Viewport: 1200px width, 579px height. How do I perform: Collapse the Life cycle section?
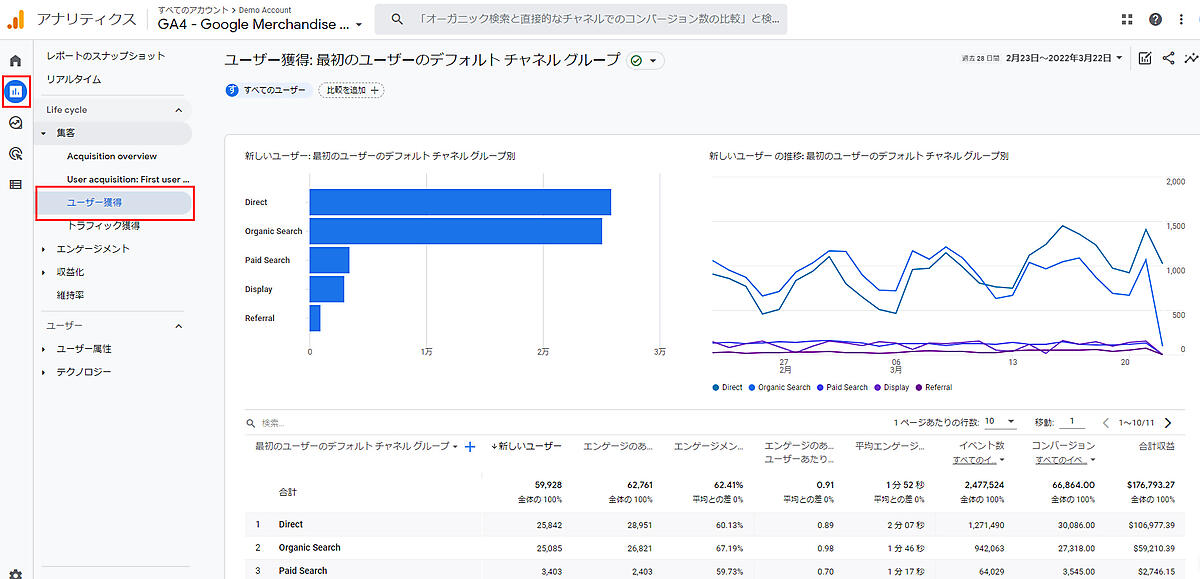pyautogui.click(x=179, y=110)
